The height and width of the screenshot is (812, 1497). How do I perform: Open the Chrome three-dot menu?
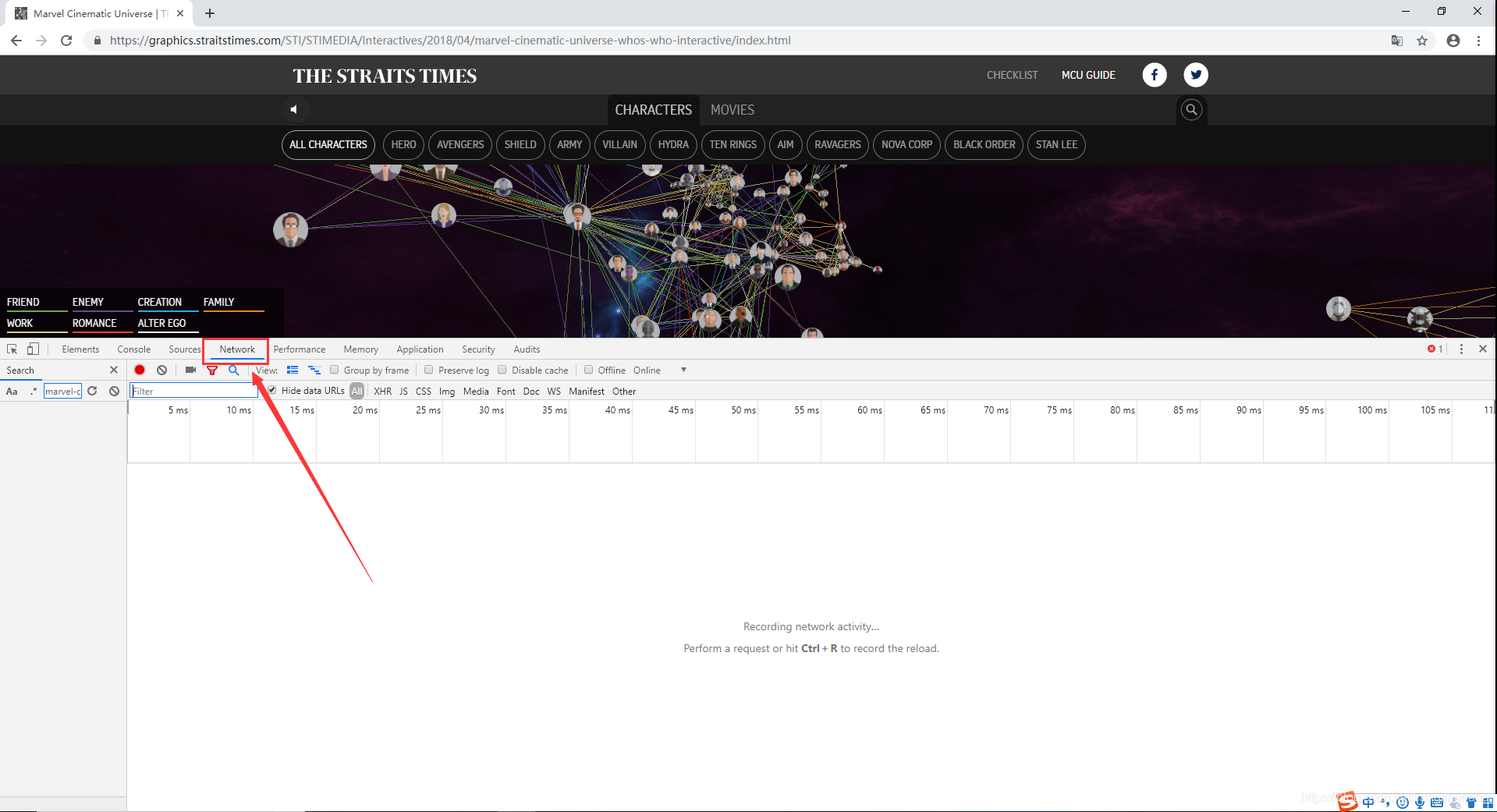coord(1479,41)
